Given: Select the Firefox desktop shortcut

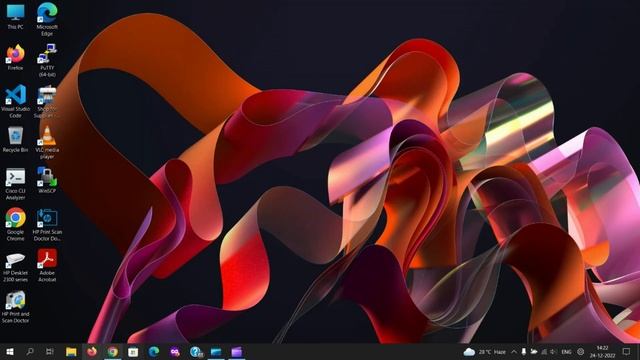Looking at the screenshot, I should [x=16, y=57].
